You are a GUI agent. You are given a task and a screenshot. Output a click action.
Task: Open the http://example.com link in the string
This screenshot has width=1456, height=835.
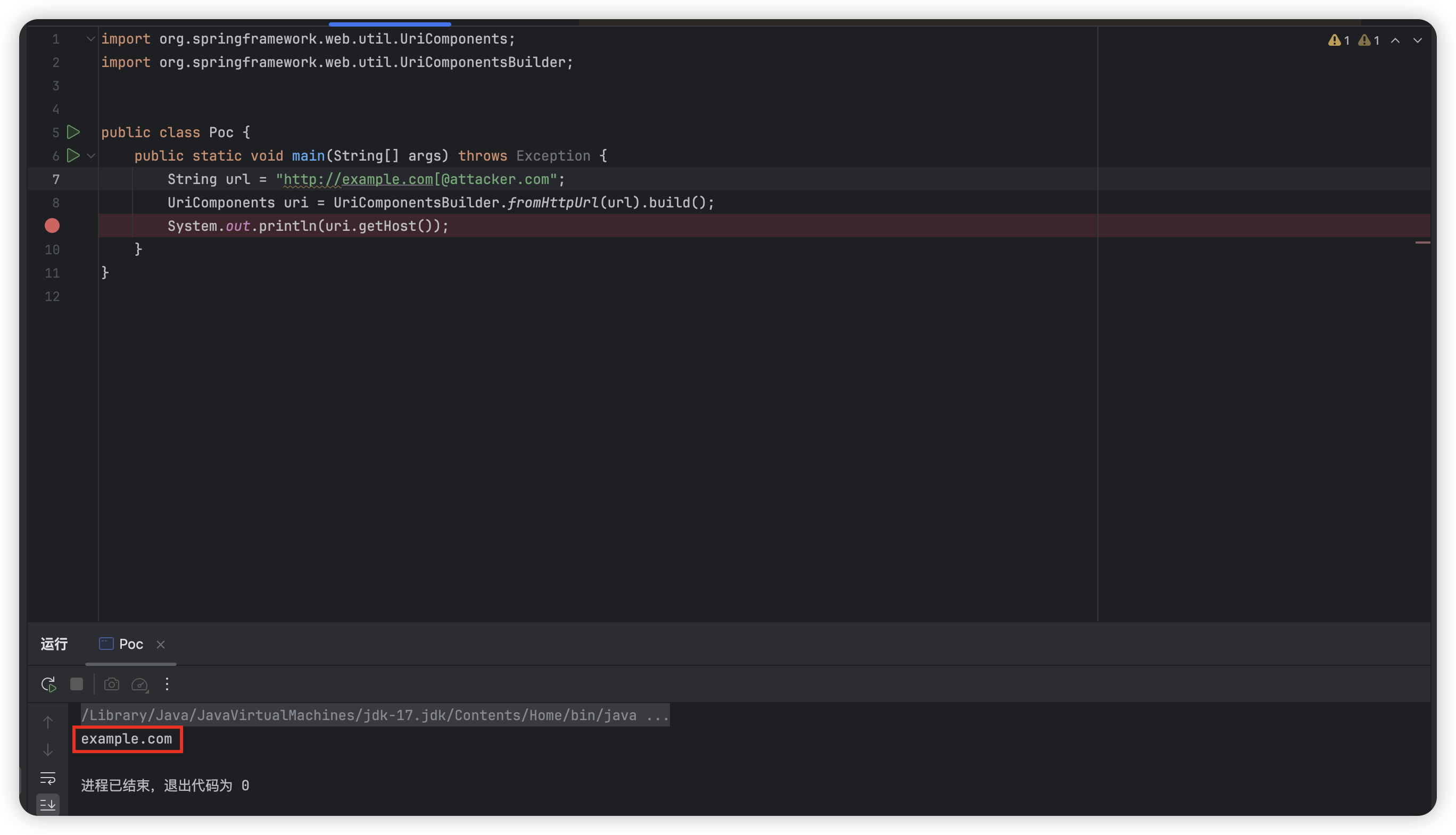tap(359, 180)
